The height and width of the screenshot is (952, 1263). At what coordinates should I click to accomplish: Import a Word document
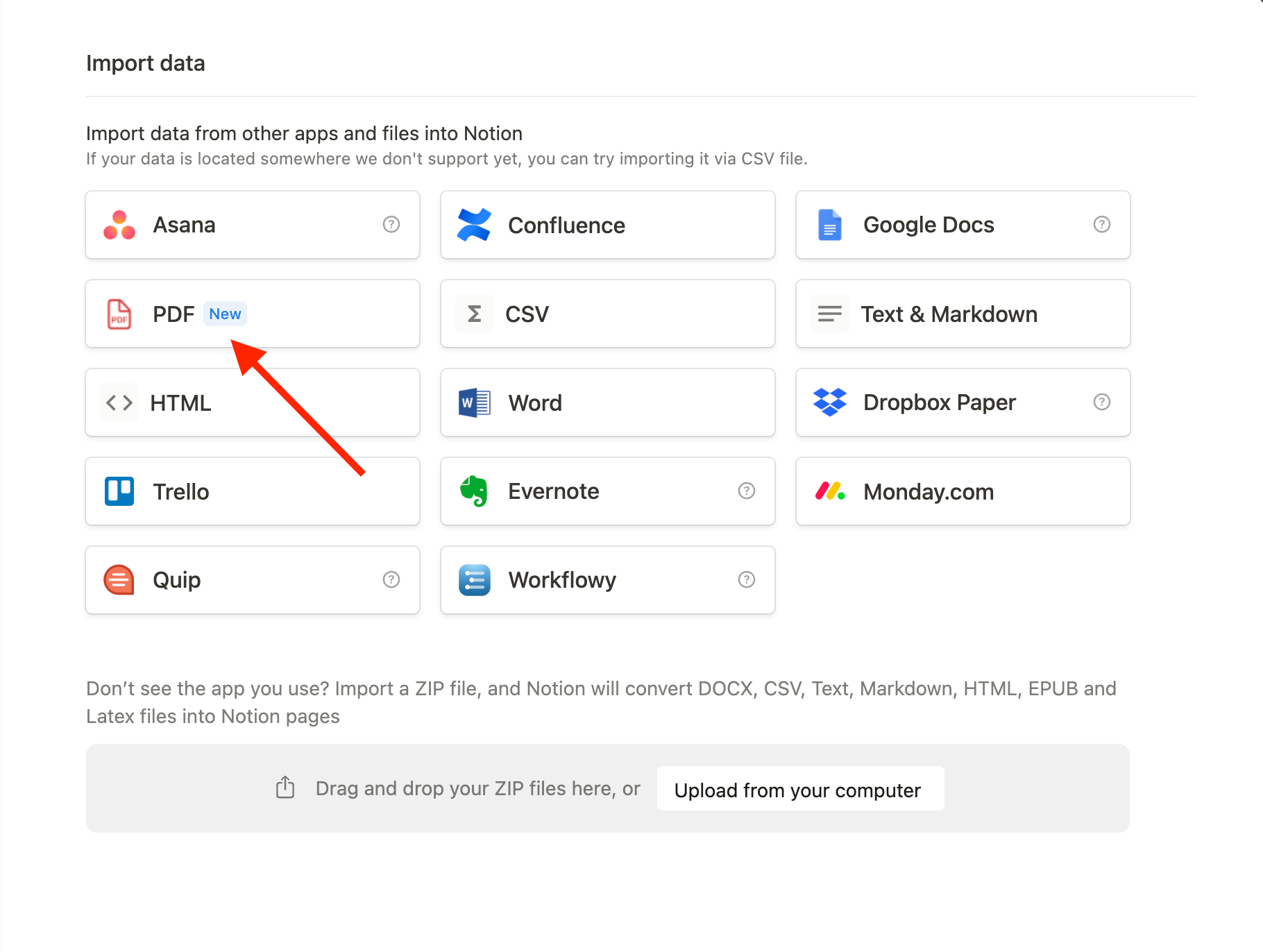(x=608, y=402)
